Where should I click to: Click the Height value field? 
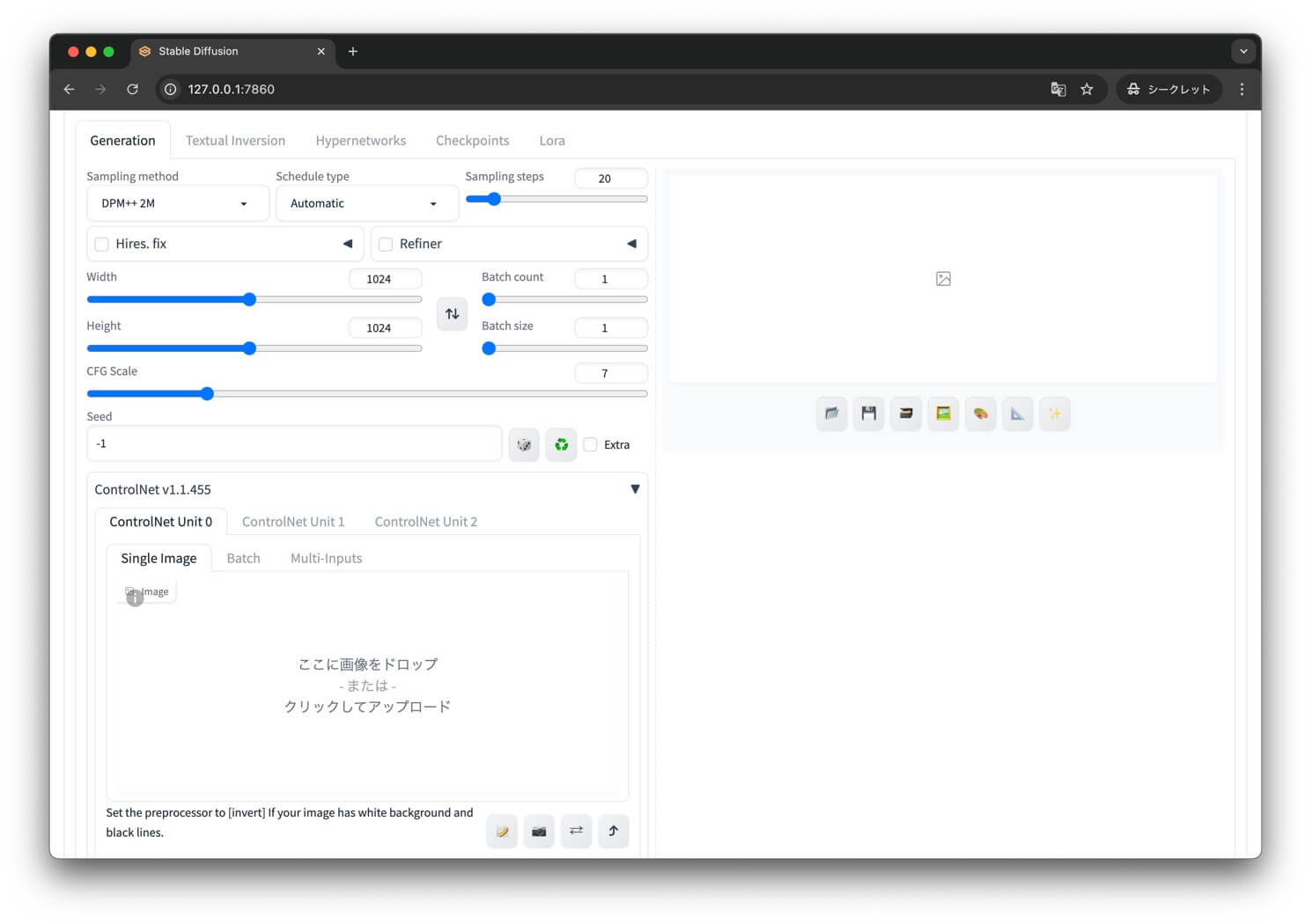click(x=386, y=328)
